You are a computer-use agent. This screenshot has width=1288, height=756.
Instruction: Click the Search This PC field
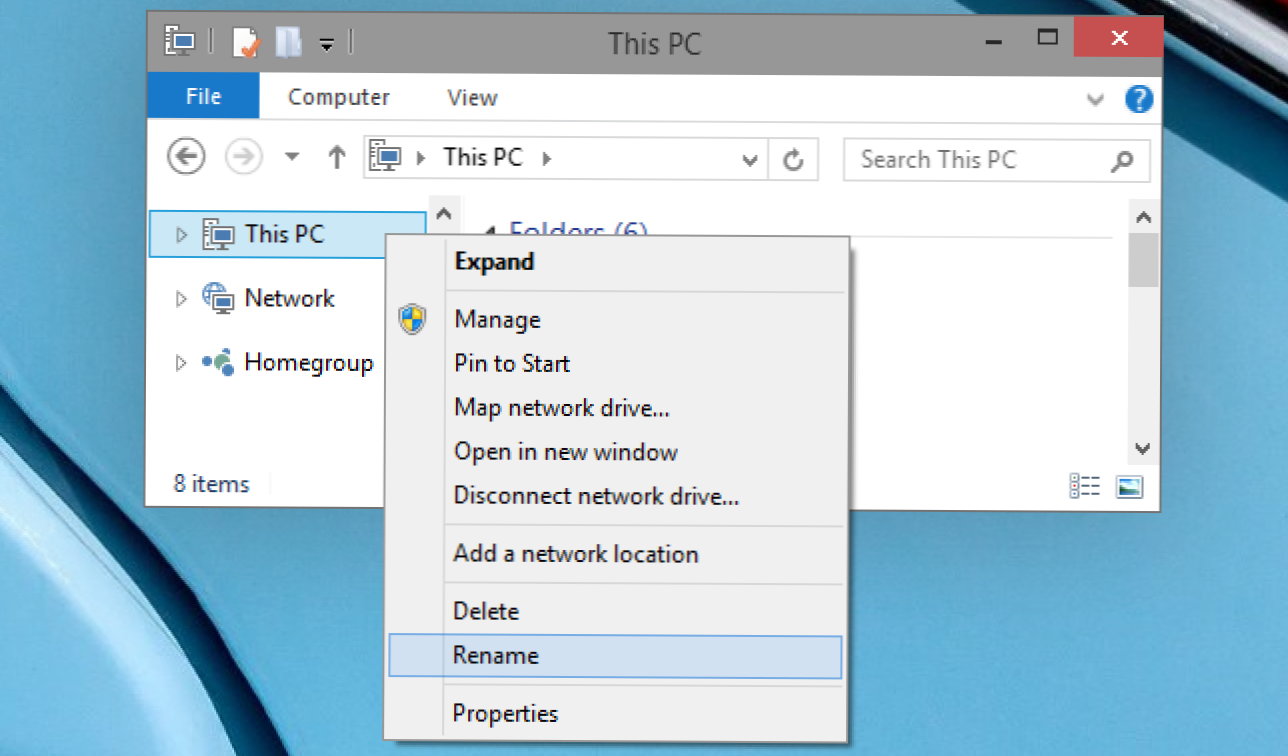(997, 160)
